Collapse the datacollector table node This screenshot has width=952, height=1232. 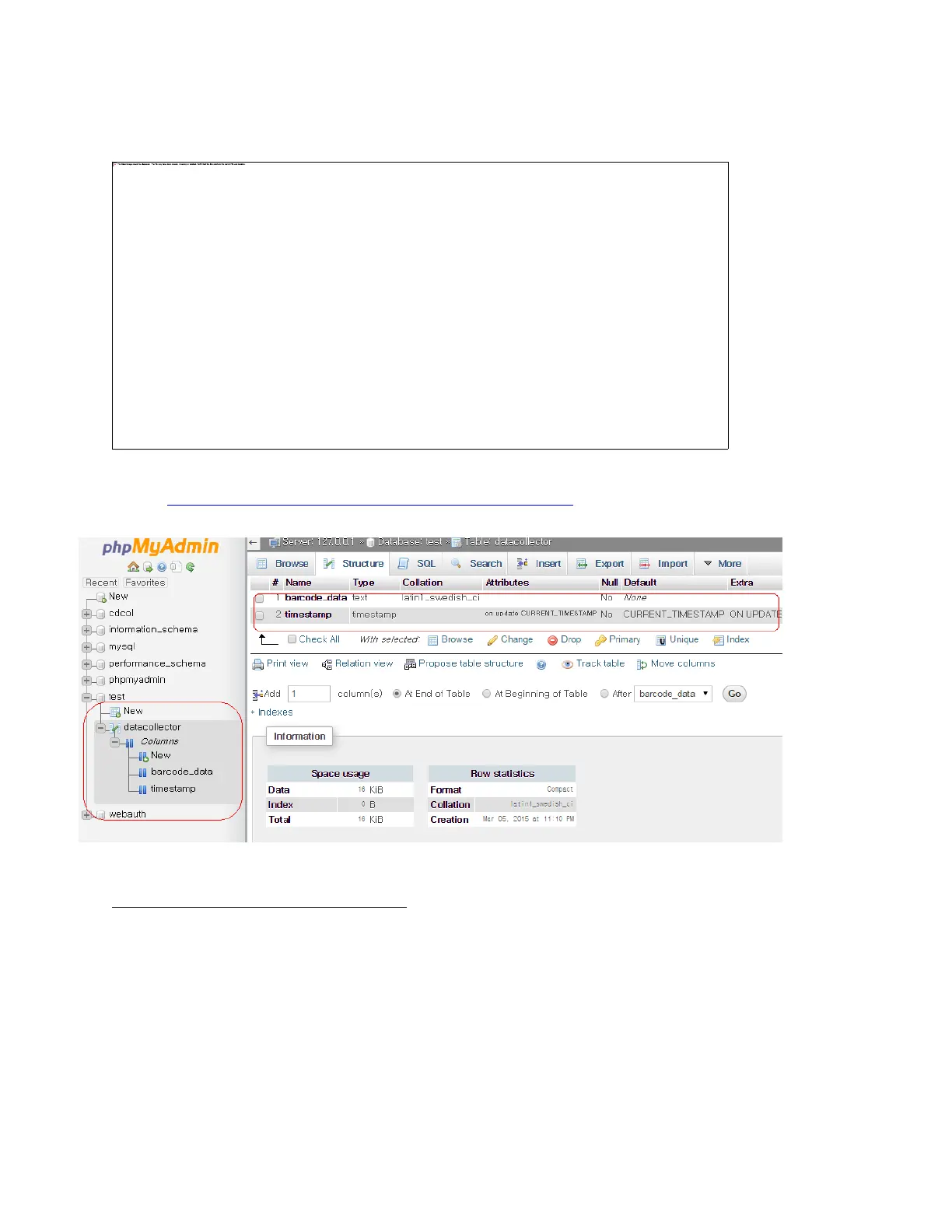click(x=100, y=728)
